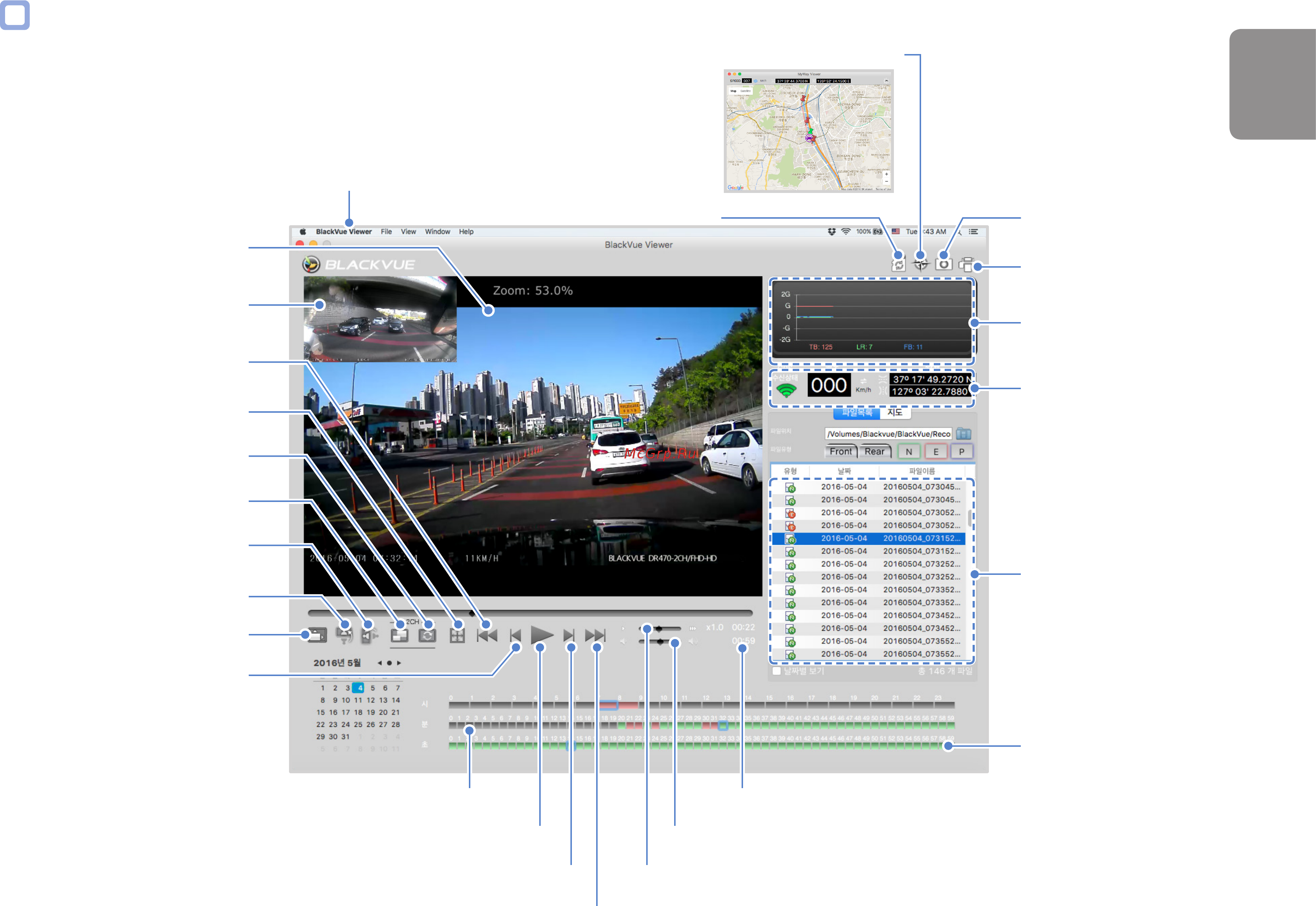Jump to the previous file with the double-arrow icon
Screen dimensions: 1316x906
487,635
